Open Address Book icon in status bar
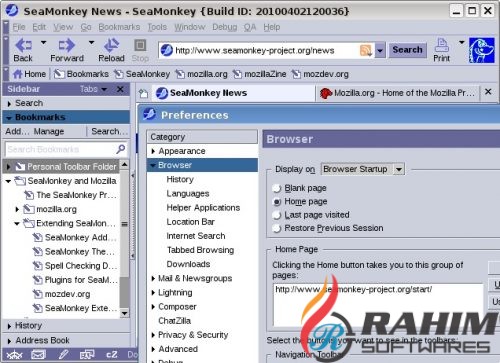This screenshot has width=500, height=363. pyautogui.click(x=87, y=355)
